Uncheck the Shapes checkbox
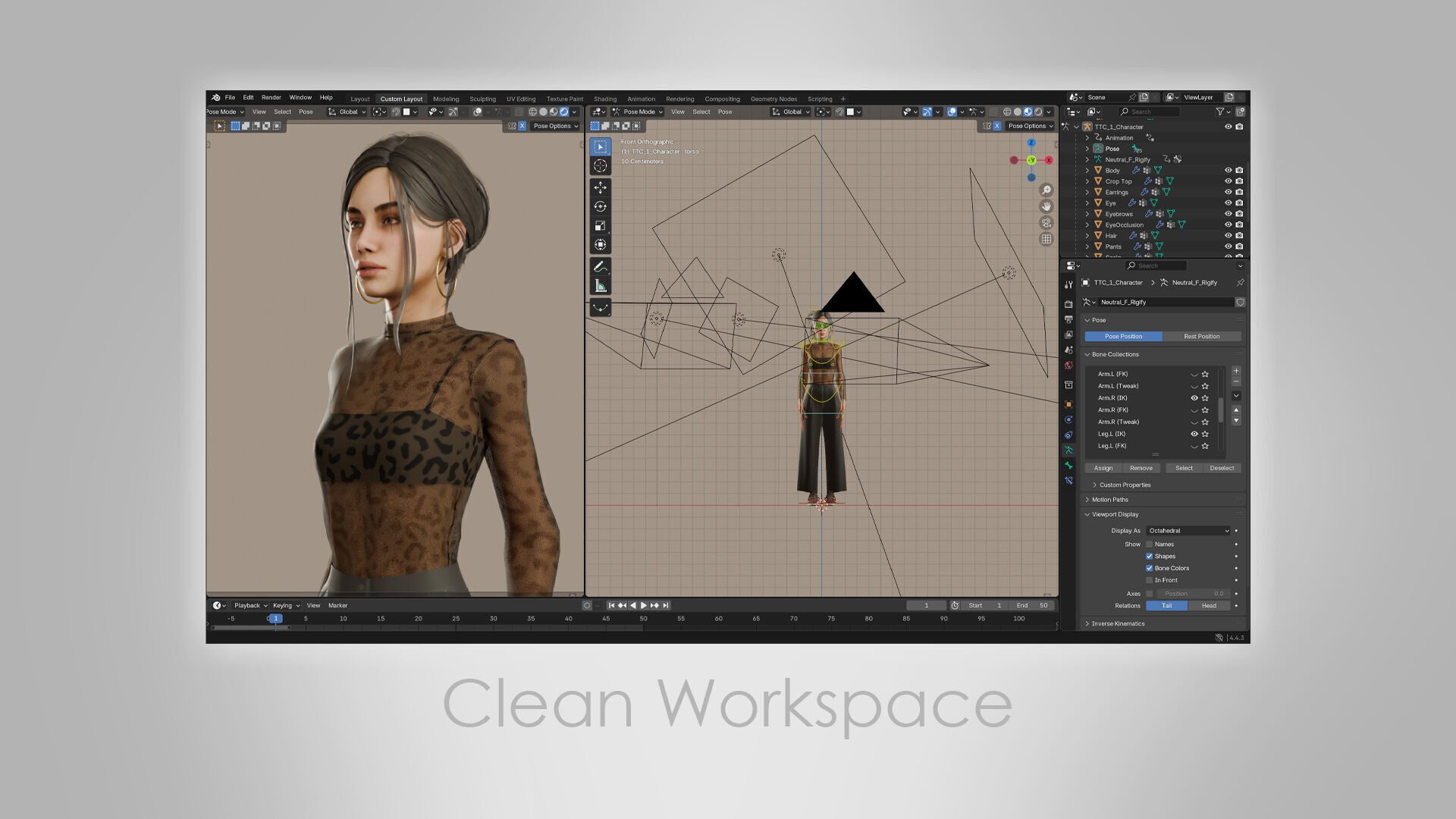The height and width of the screenshot is (819, 1456). coord(1149,557)
